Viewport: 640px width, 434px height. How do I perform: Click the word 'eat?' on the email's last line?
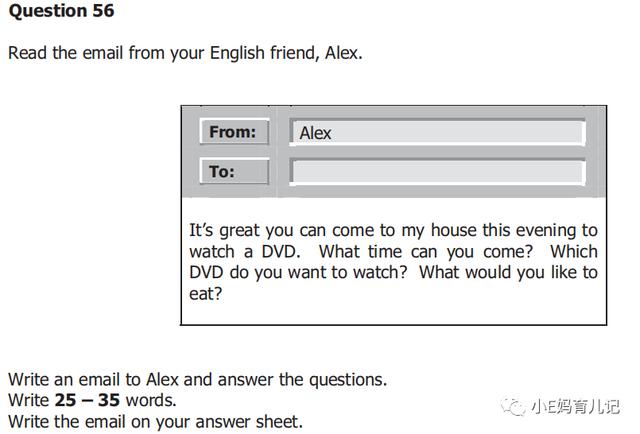pyautogui.click(x=205, y=294)
